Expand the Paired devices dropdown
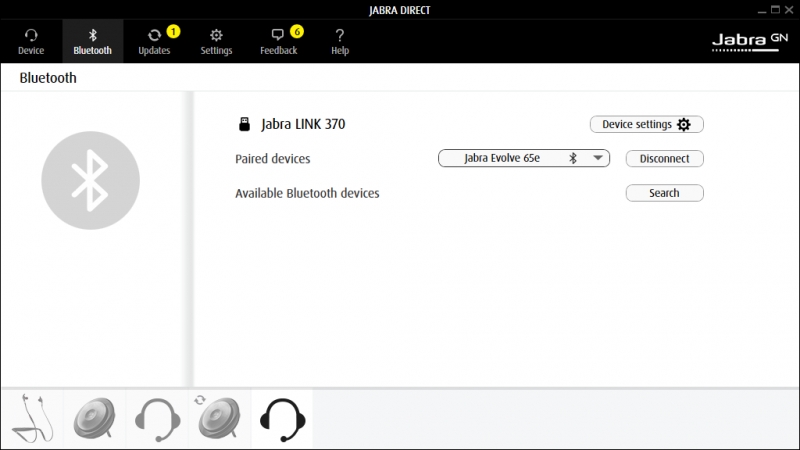 point(524,158)
